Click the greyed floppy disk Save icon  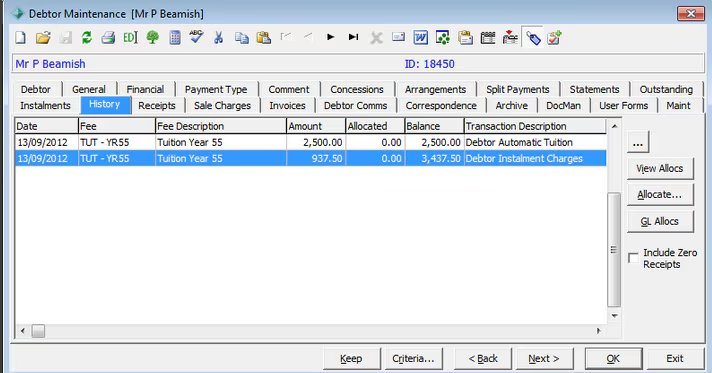[x=65, y=38]
